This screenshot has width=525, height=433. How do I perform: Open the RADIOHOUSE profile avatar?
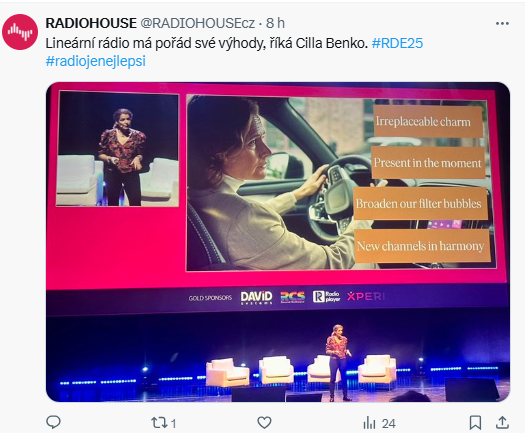[20, 32]
